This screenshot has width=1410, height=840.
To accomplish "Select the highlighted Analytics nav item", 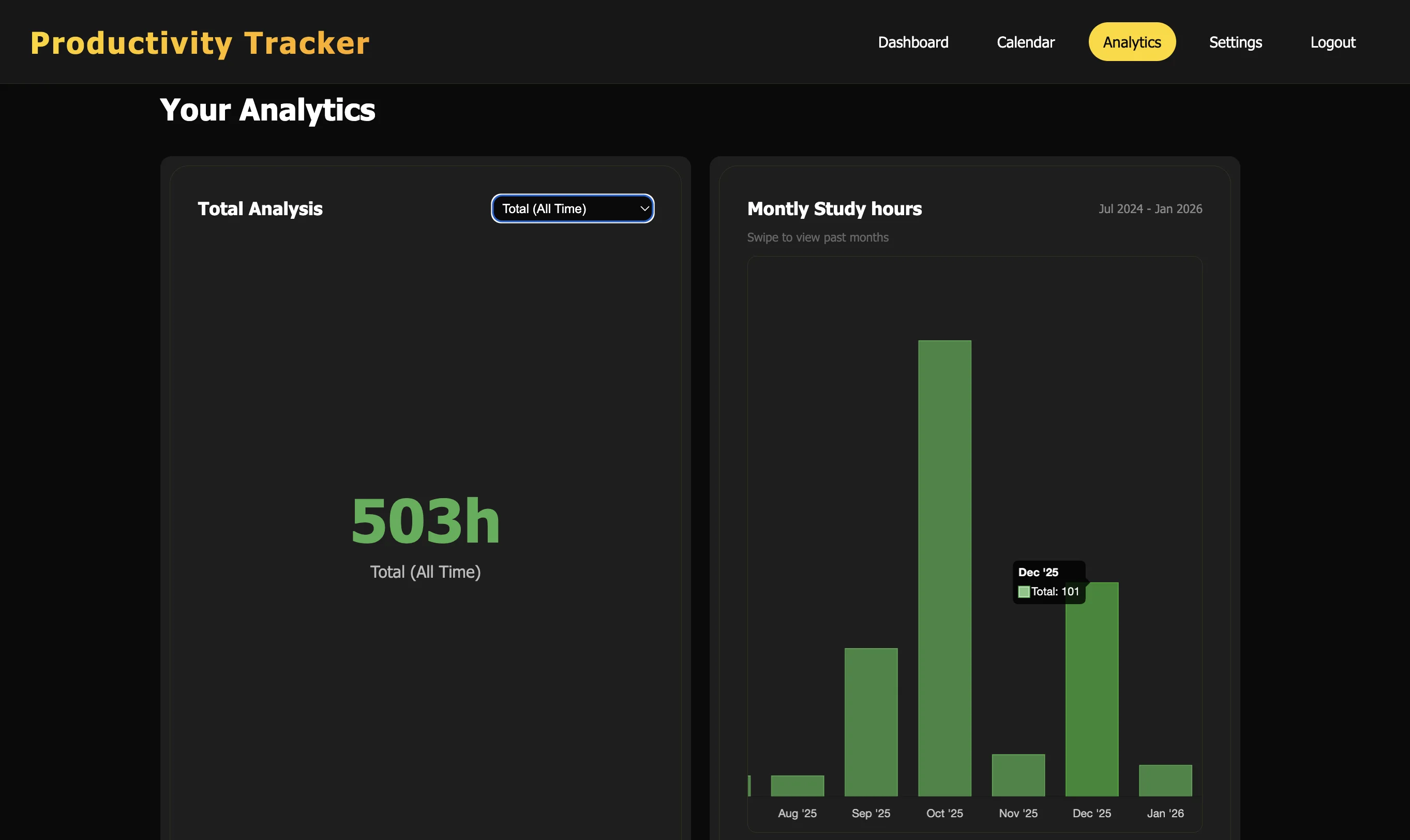I will [1132, 42].
